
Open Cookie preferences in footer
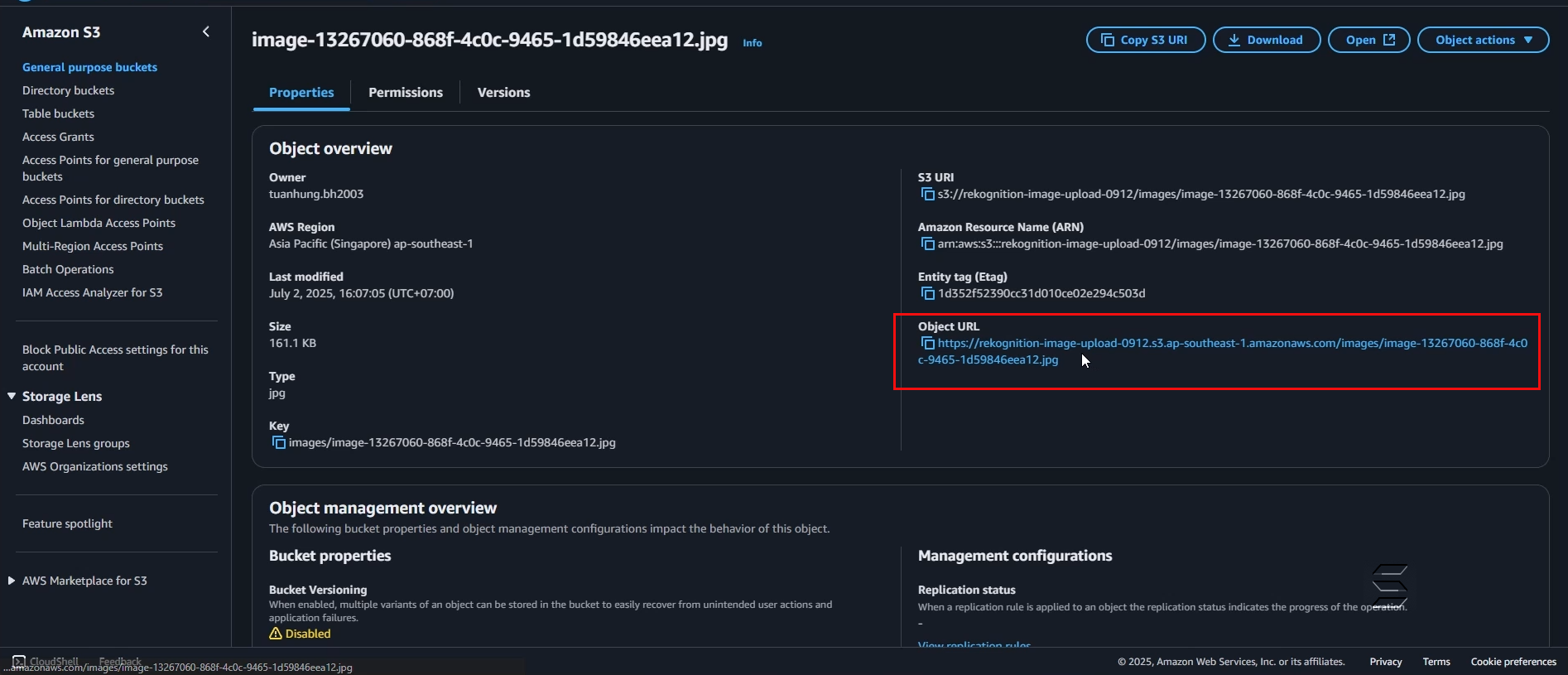(1513, 662)
